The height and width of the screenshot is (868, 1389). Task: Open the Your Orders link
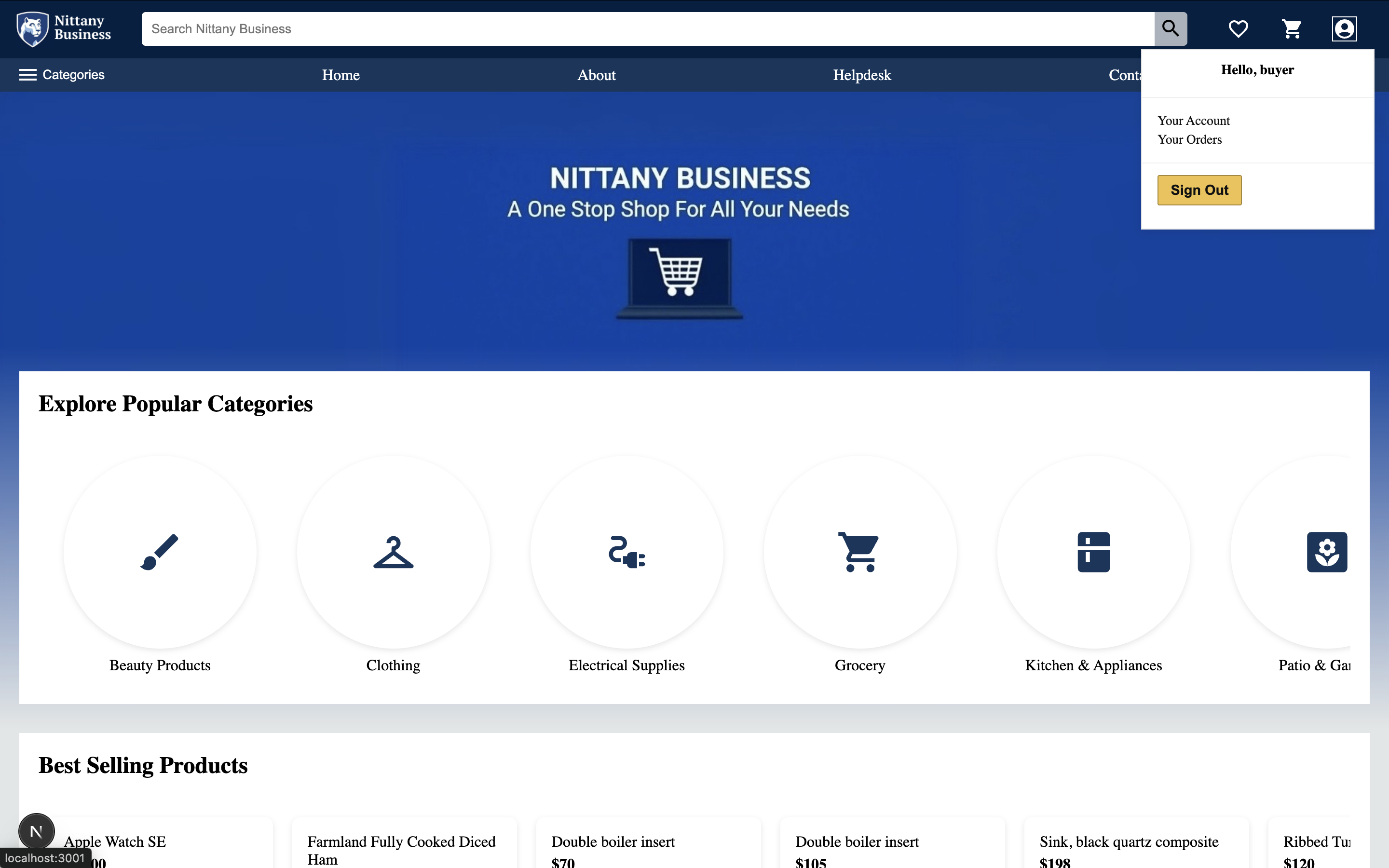[x=1189, y=139]
